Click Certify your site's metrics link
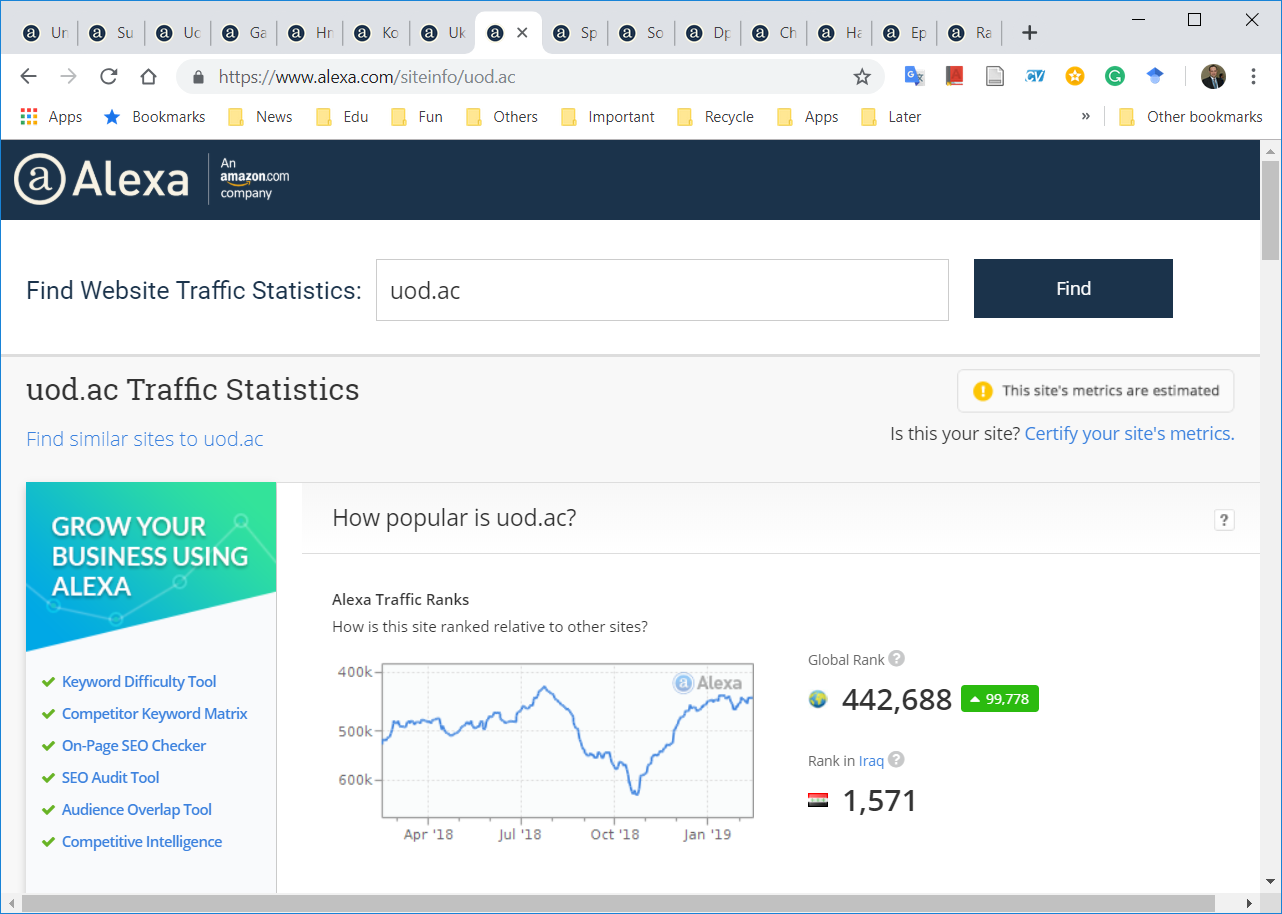The image size is (1282, 914). point(1129,434)
